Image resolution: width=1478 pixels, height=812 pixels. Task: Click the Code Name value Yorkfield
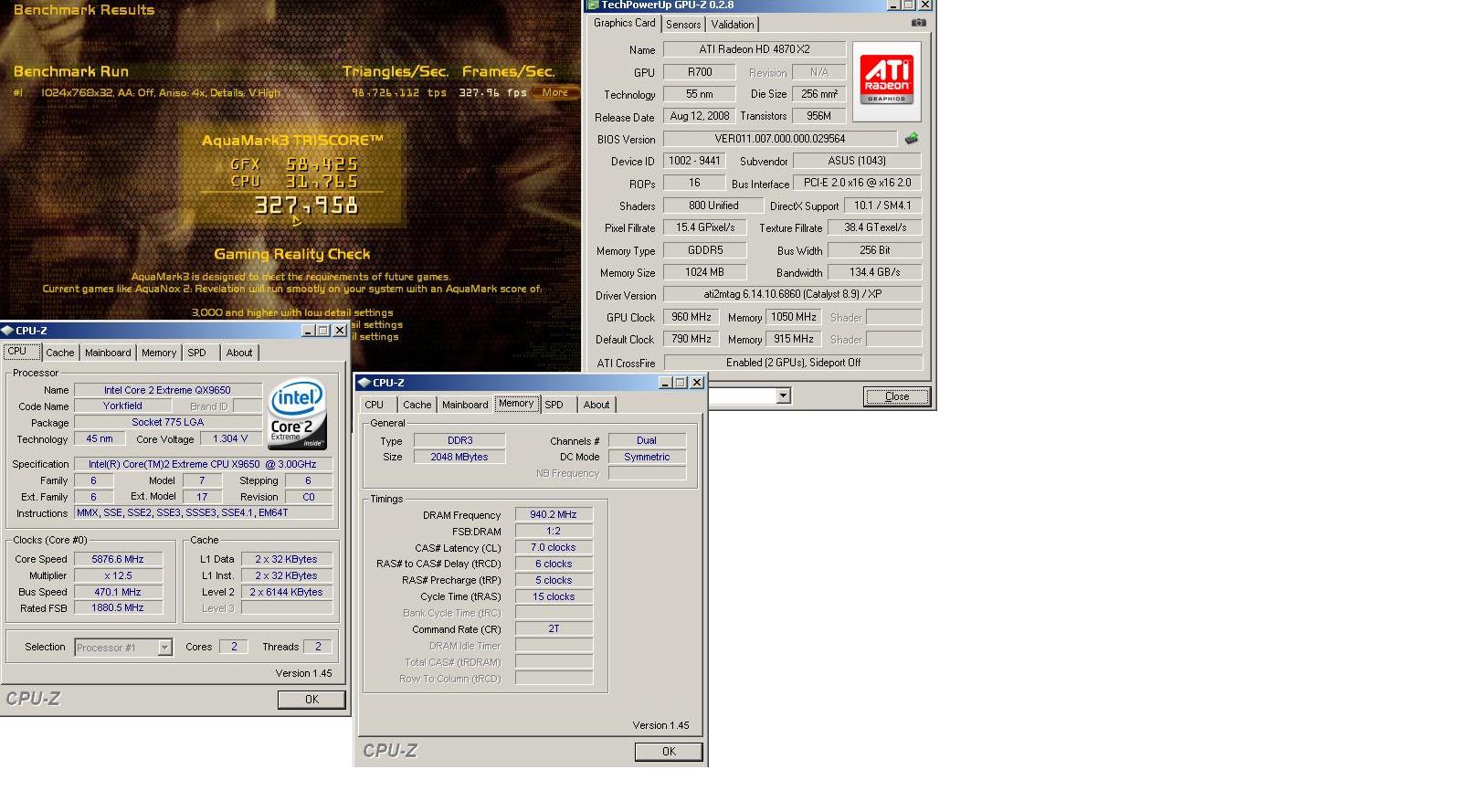pyautogui.click(x=122, y=406)
